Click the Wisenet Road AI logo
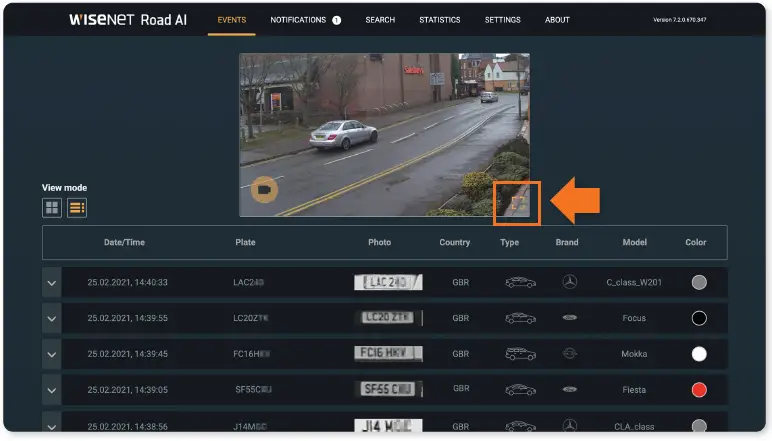Viewport: 772px width, 441px height. (128, 20)
